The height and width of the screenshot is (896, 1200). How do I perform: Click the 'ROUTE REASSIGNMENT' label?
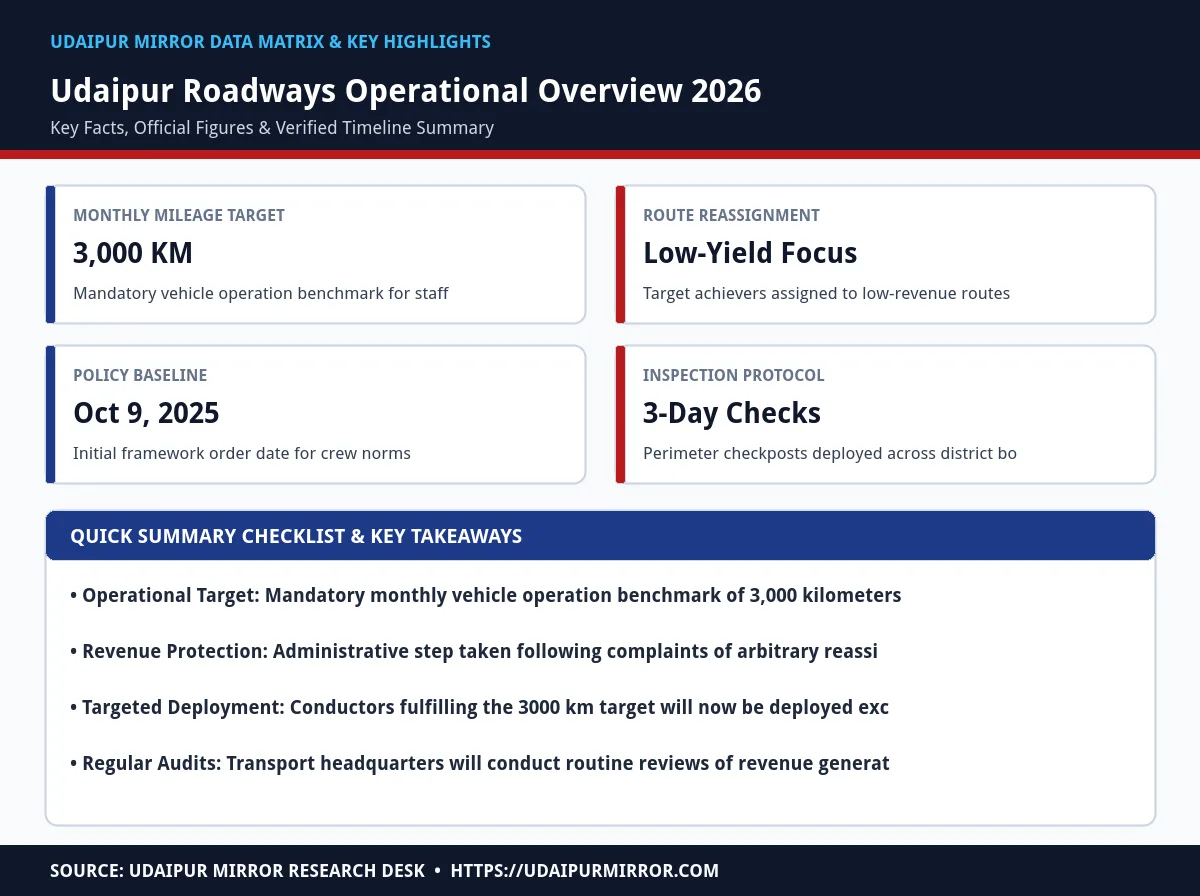pyautogui.click(x=731, y=215)
